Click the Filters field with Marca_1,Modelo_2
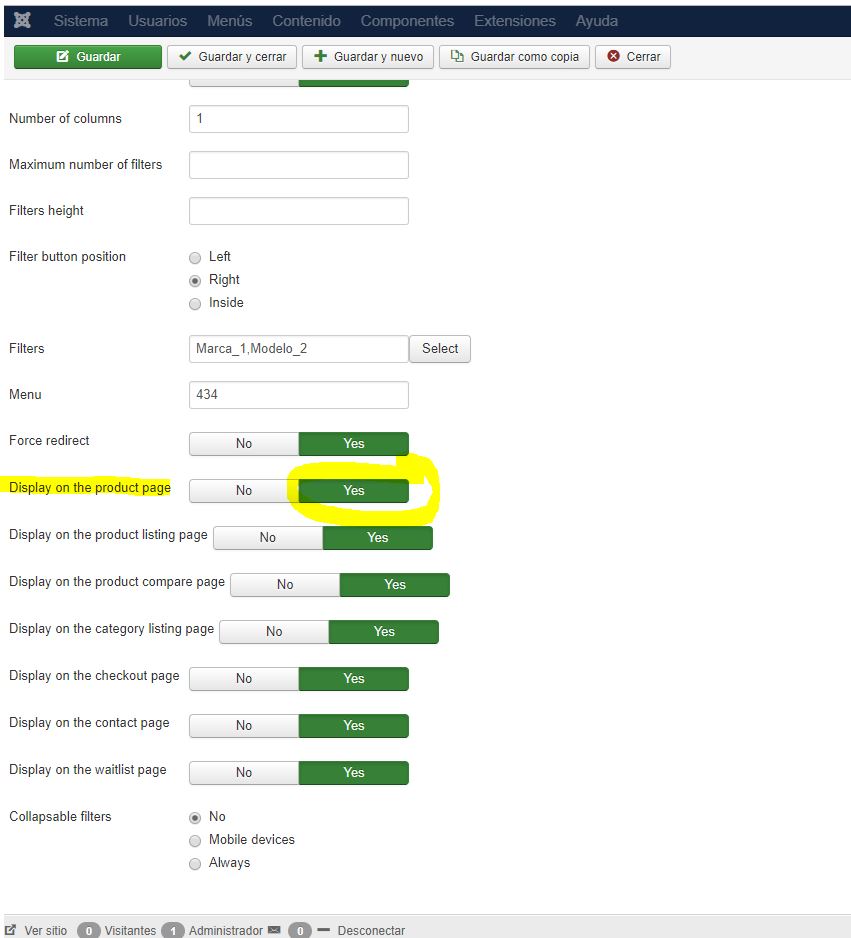The image size is (851, 938). (299, 349)
